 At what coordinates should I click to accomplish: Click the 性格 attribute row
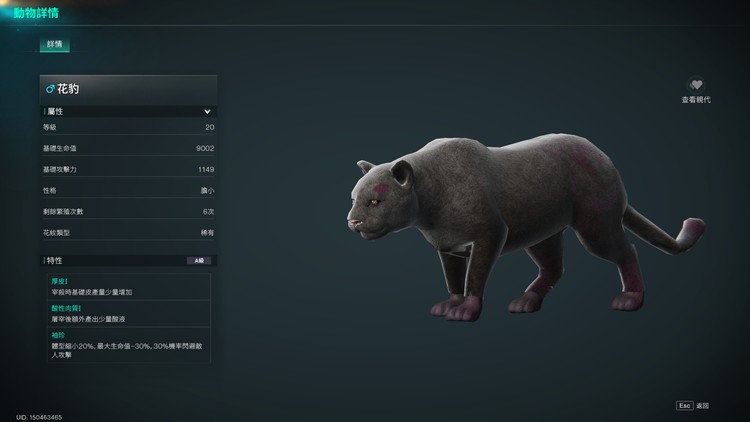point(128,190)
